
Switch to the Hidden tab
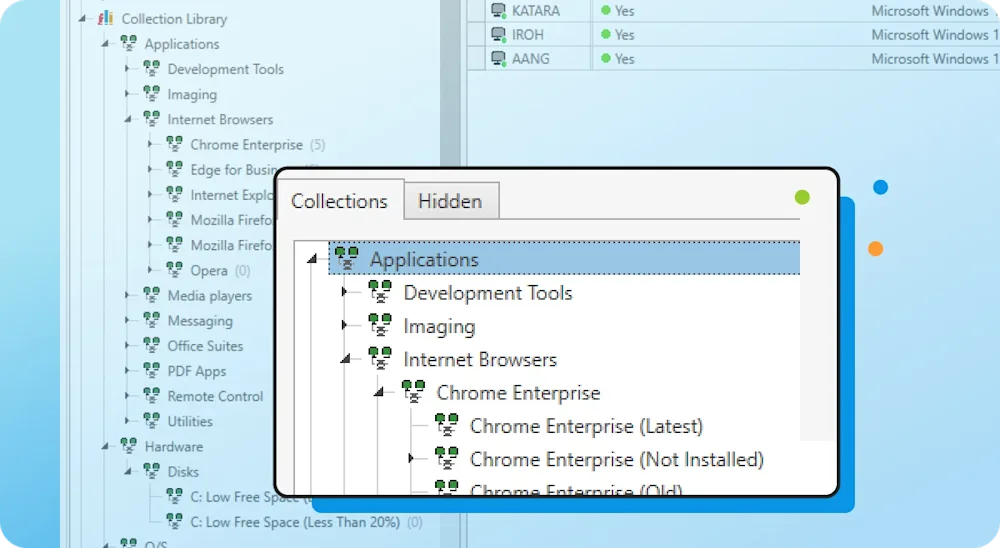[450, 201]
